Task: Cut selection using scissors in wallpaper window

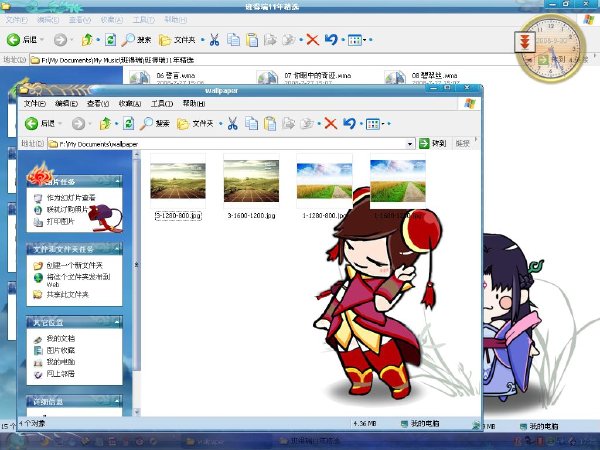Action: tap(232, 123)
